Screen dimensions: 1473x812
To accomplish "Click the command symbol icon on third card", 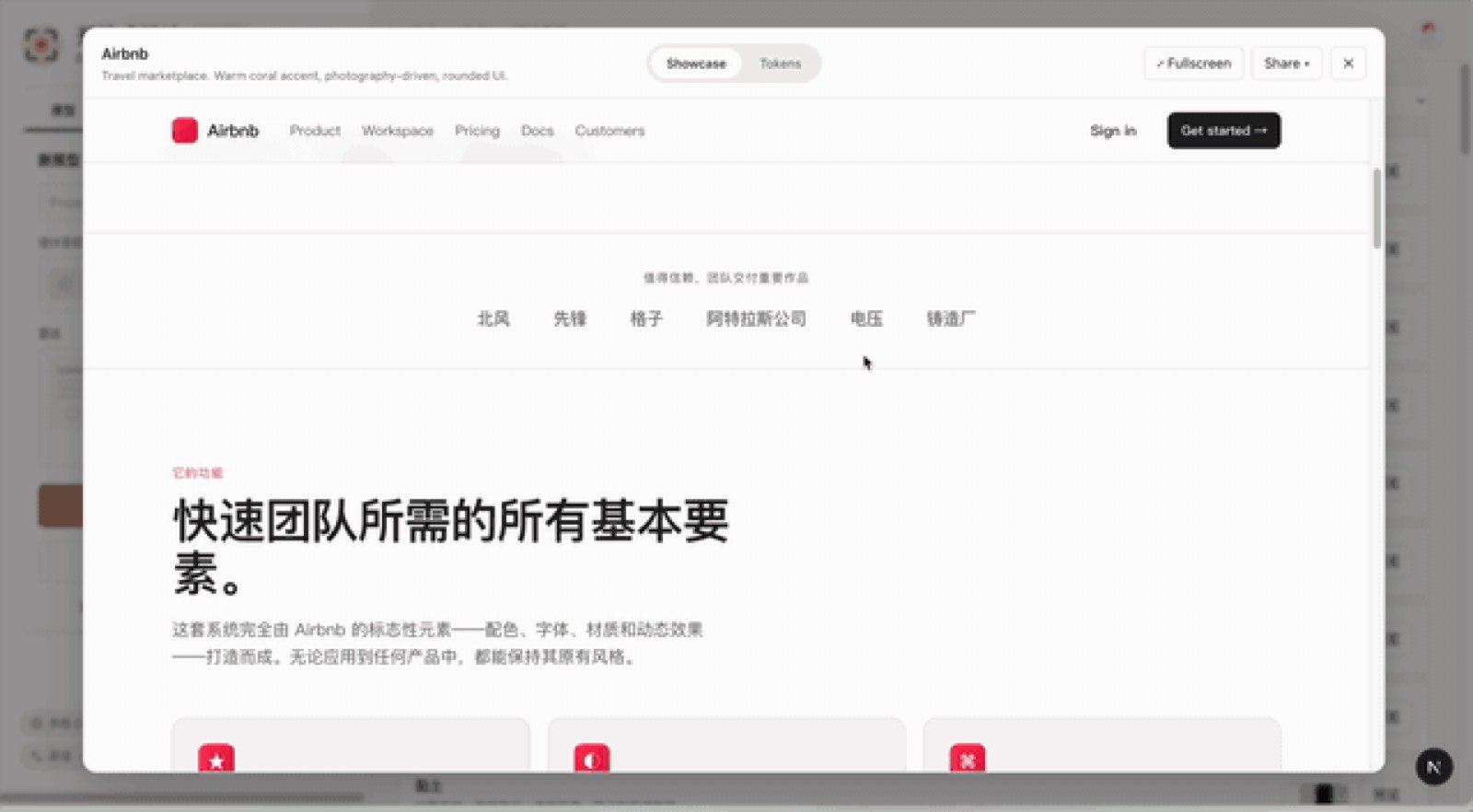I will click(968, 759).
